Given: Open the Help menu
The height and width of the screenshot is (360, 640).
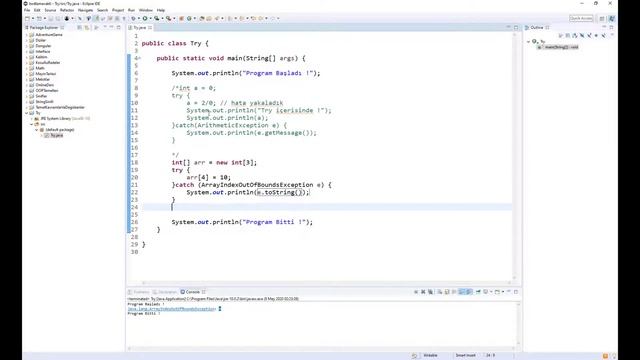Looking at the screenshot, I should [161, 10].
